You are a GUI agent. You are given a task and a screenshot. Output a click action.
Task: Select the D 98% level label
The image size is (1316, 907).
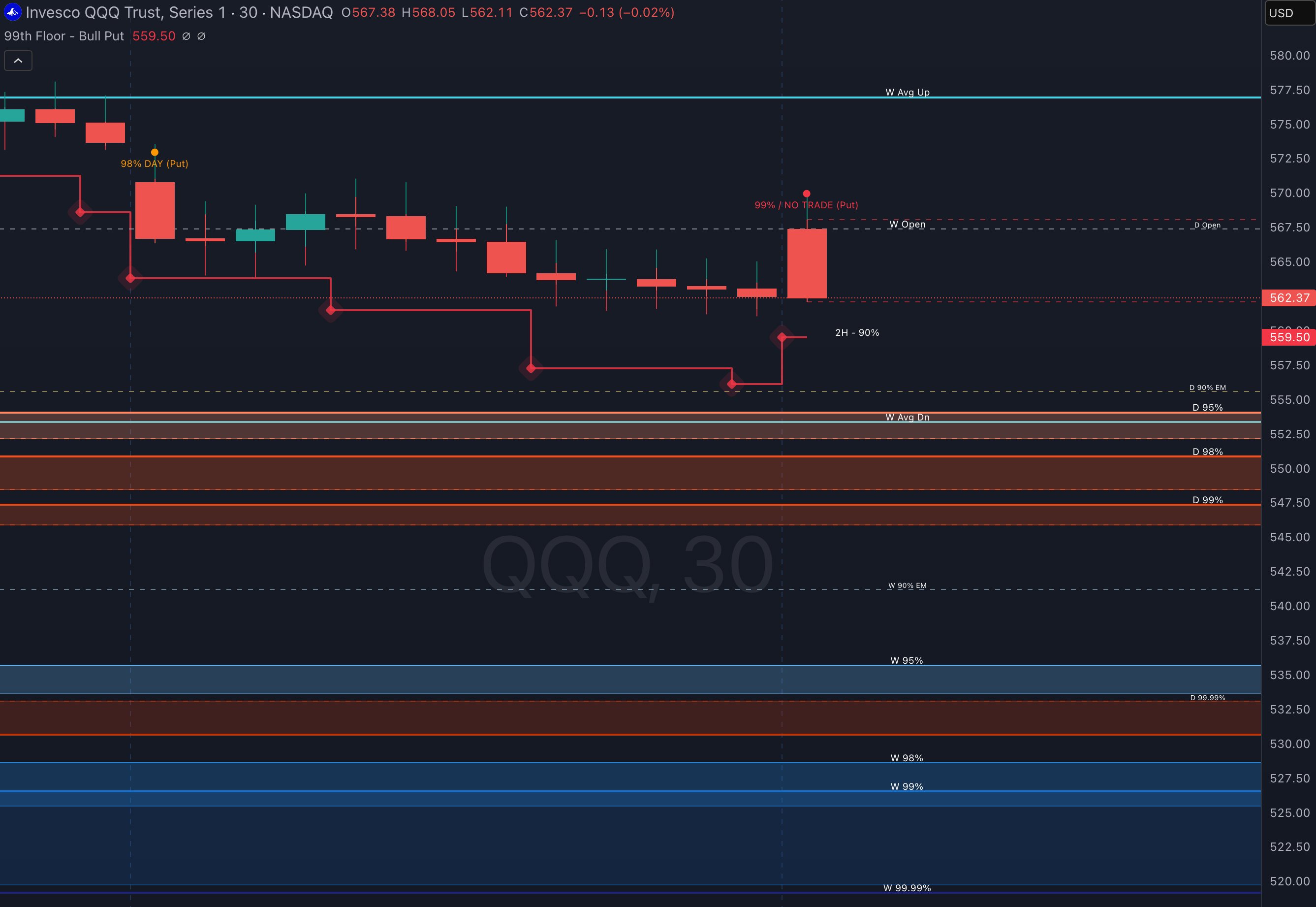point(1208,452)
